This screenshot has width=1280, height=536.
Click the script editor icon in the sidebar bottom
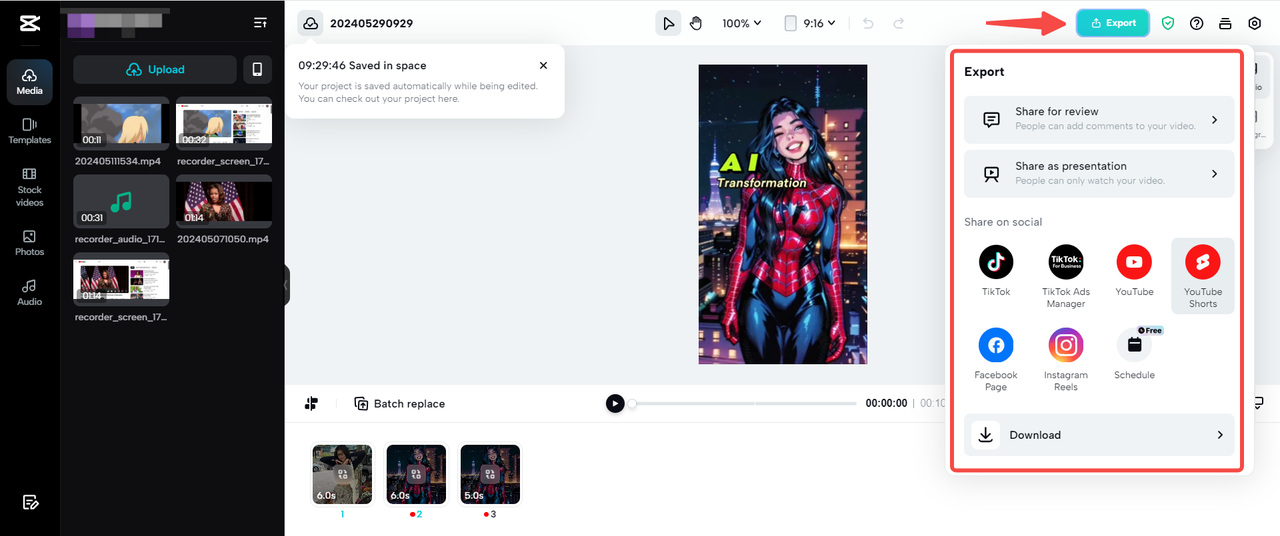[x=30, y=502]
